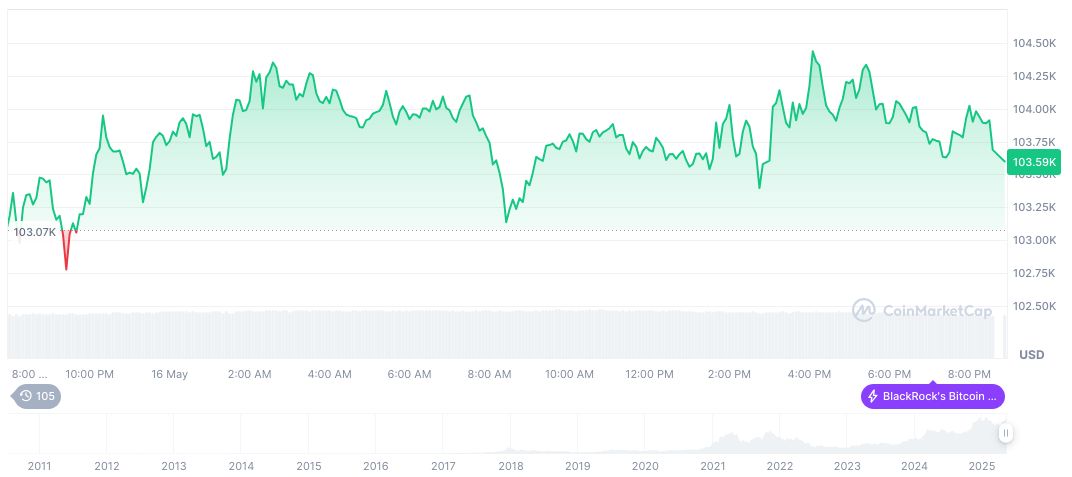The width and height of the screenshot is (1072, 477).
Task: Jump to 2014 on the overview timeline
Action: point(241,466)
